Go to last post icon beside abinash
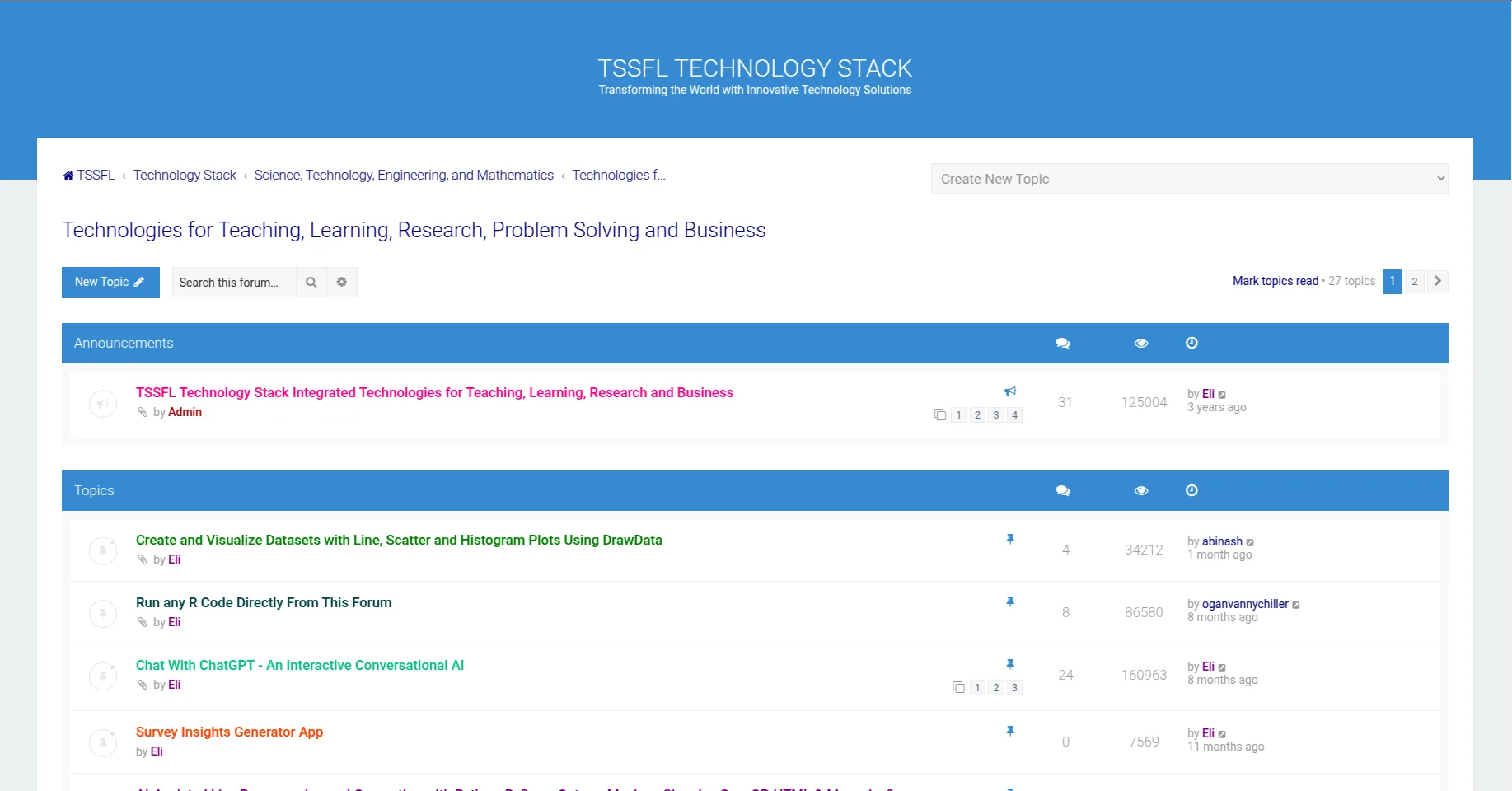Screen dimensions: 1512x791 1250,542
